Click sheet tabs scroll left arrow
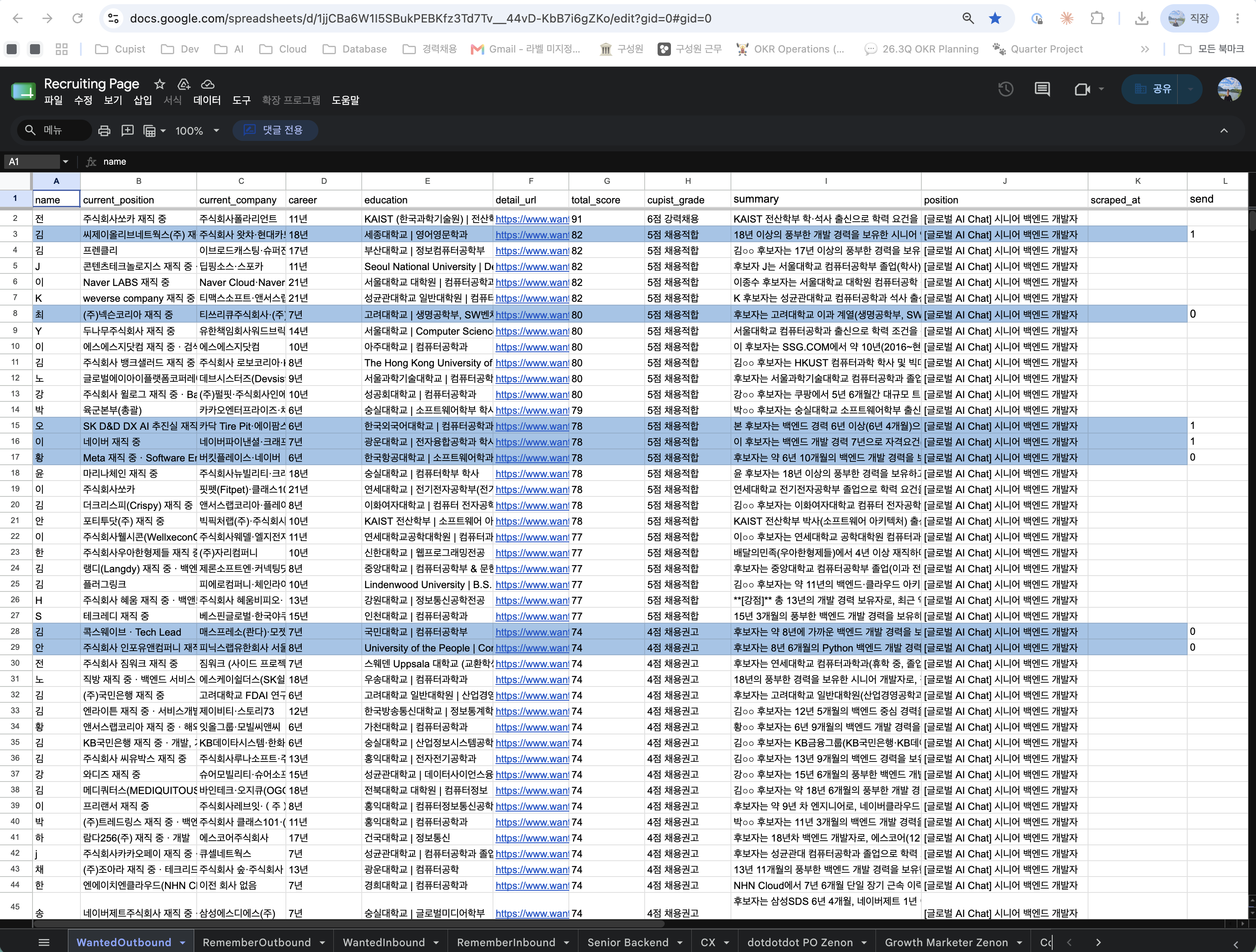 pyautogui.click(x=1068, y=942)
